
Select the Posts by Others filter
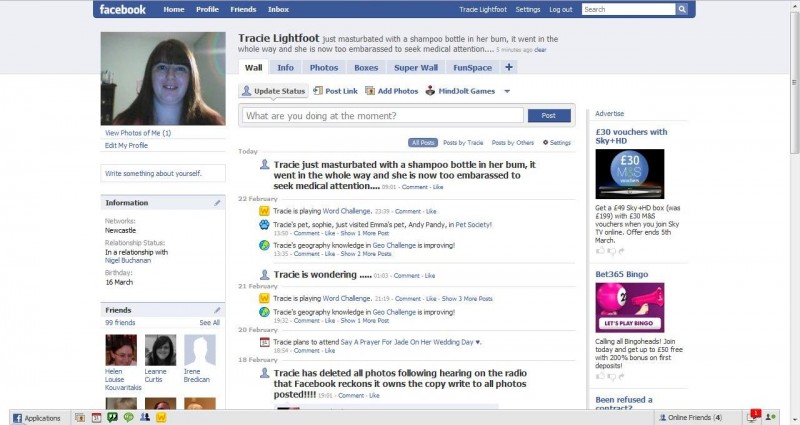click(x=513, y=142)
